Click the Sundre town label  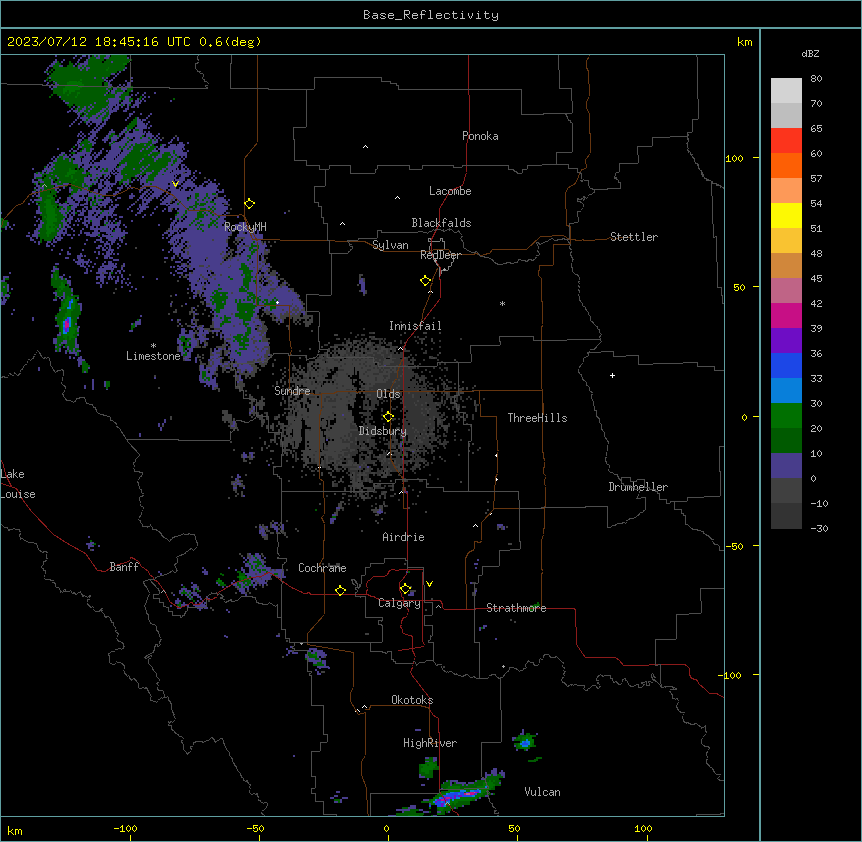coord(292,391)
